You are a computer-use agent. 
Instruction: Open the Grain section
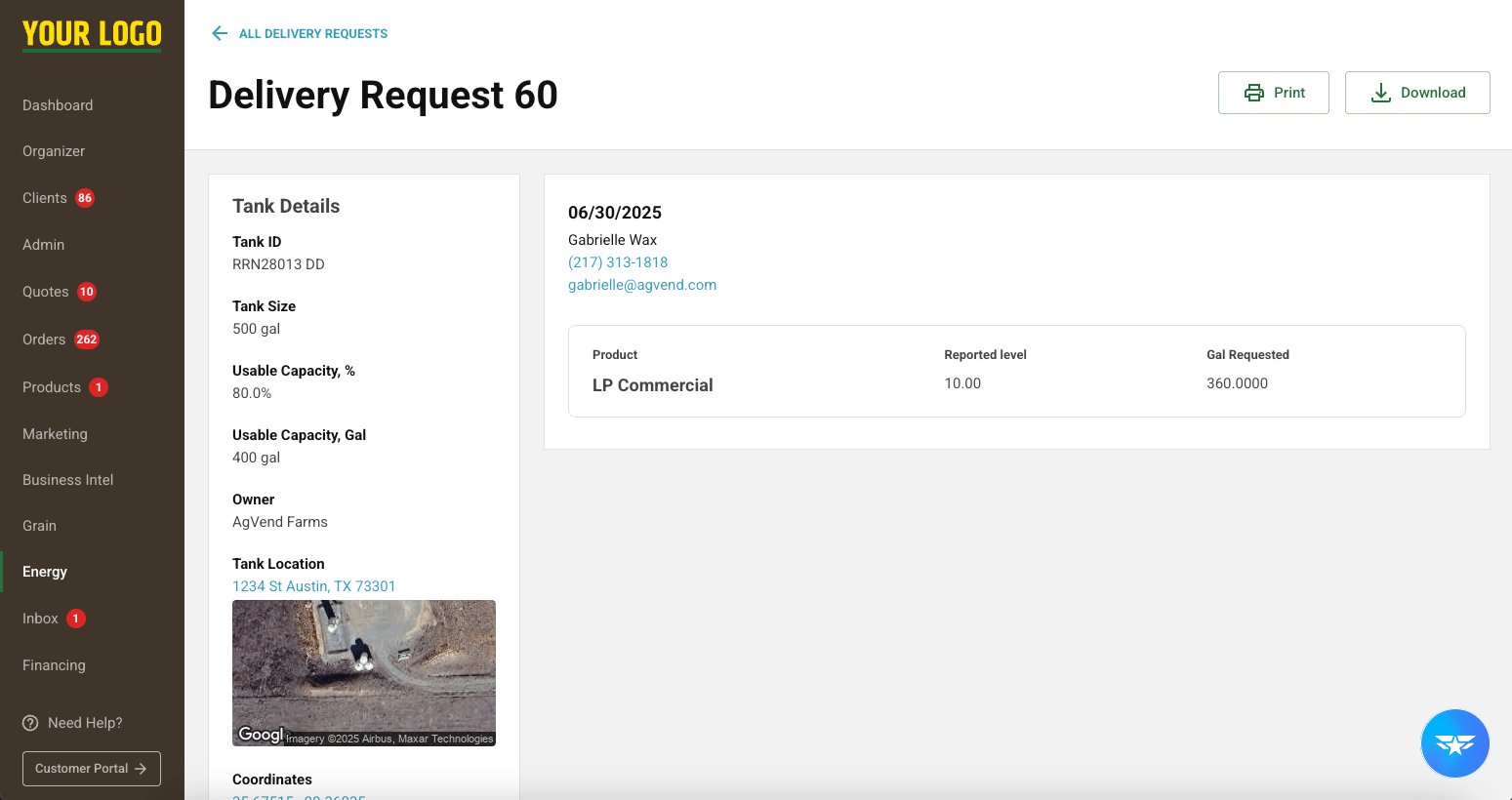(x=39, y=526)
